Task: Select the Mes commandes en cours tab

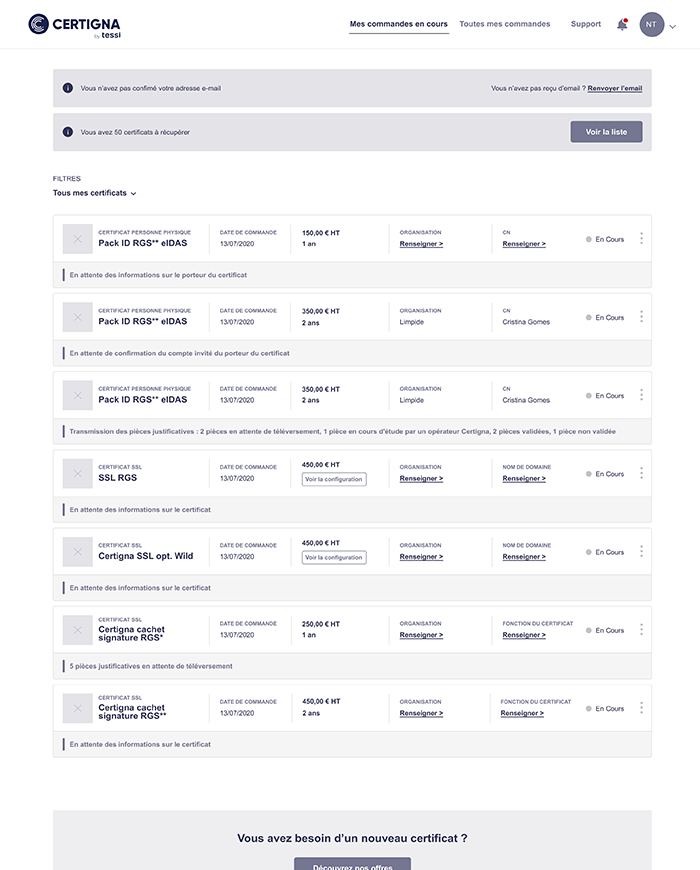Action: pyautogui.click(x=399, y=24)
